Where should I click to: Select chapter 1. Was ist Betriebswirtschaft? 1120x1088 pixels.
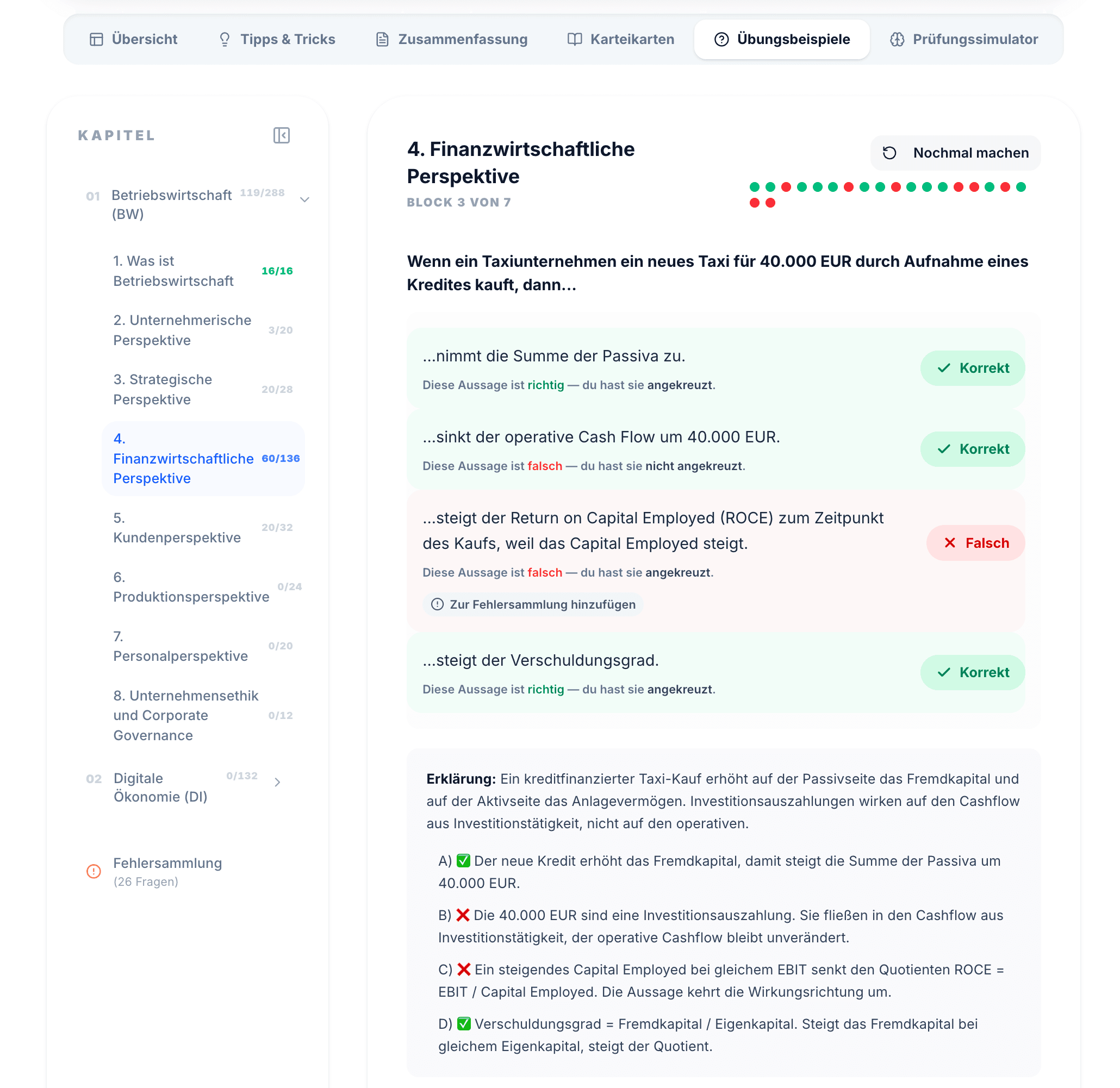[203, 271]
